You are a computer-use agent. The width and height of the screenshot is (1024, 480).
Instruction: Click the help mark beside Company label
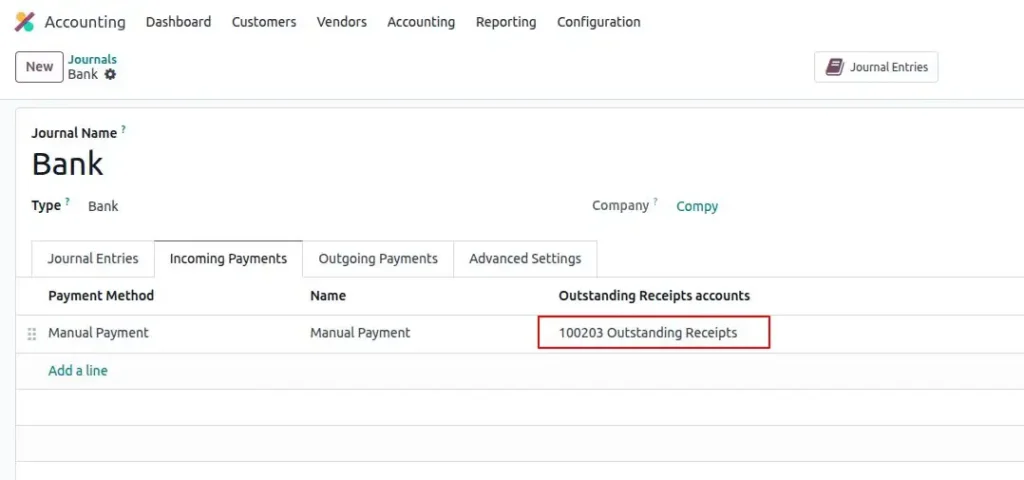pyautogui.click(x=655, y=202)
